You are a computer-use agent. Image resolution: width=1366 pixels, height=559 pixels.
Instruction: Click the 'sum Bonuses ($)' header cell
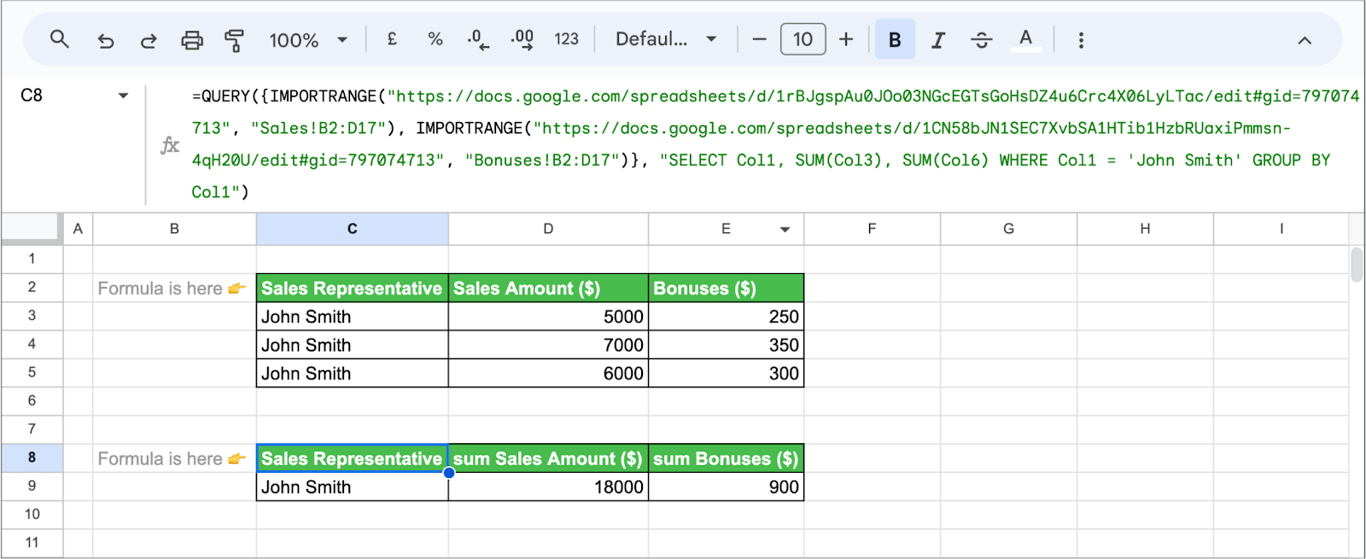726,458
